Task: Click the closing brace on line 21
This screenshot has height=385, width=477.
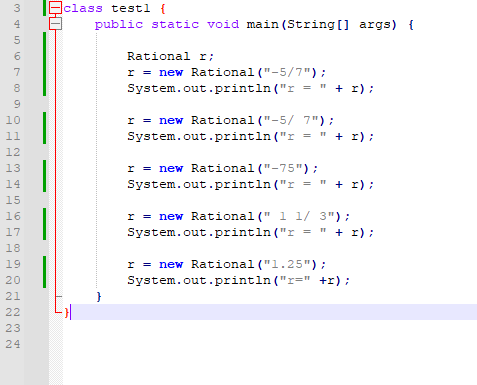Action: 99,296
